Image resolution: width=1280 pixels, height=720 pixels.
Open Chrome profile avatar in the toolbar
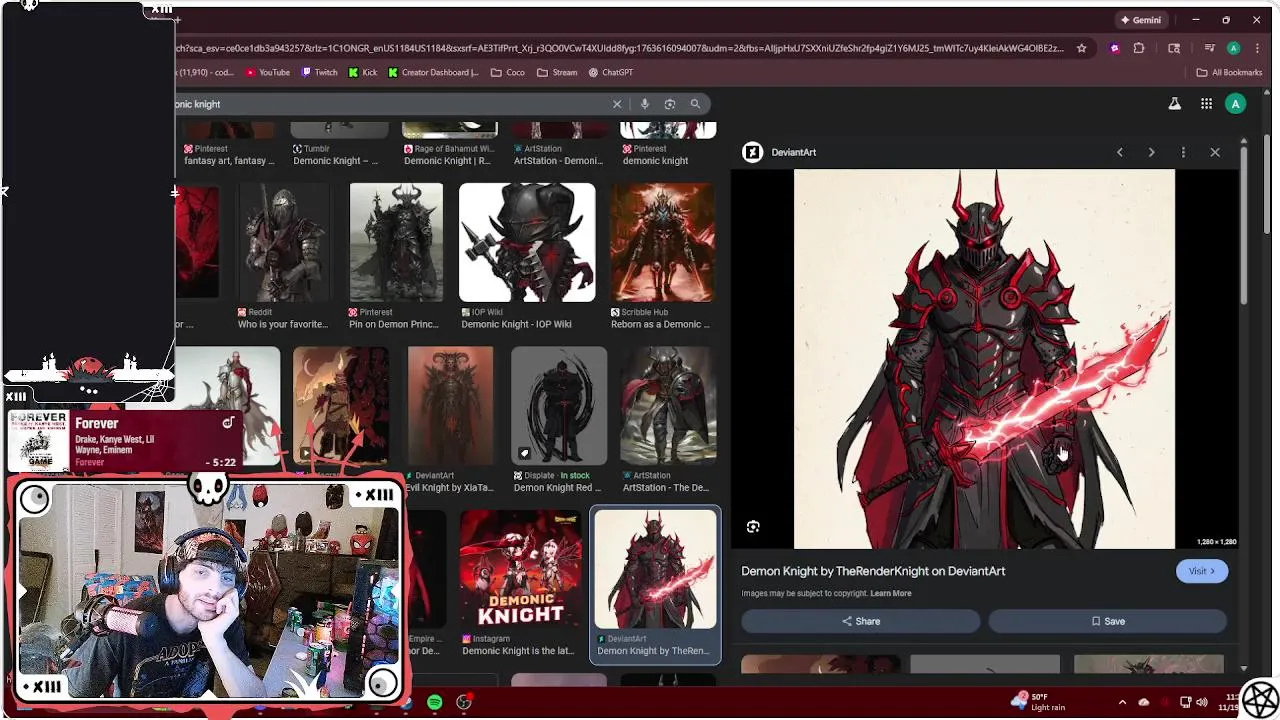click(x=1234, y=48)
